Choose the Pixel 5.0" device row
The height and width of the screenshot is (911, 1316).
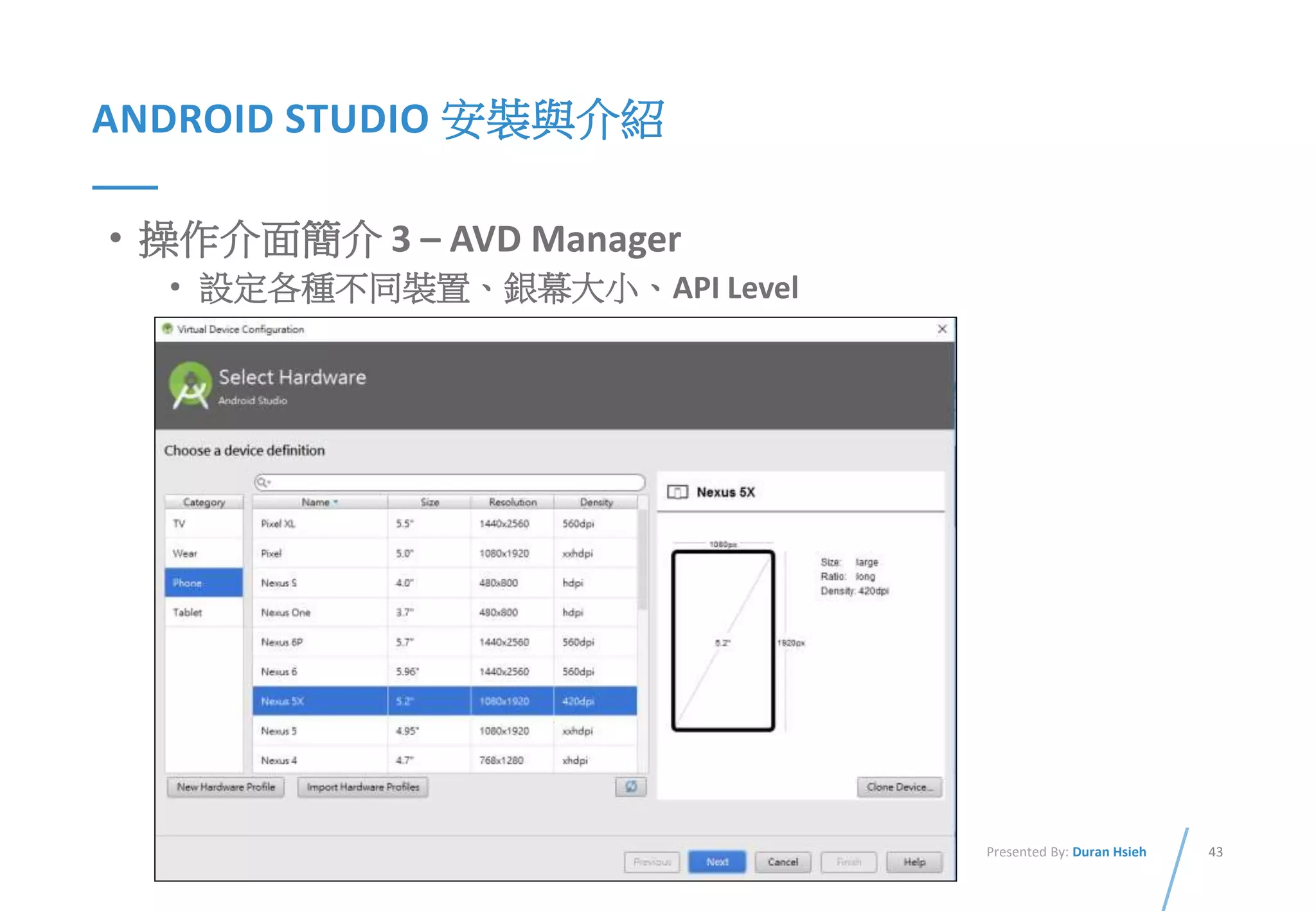(x=445, y=553)
